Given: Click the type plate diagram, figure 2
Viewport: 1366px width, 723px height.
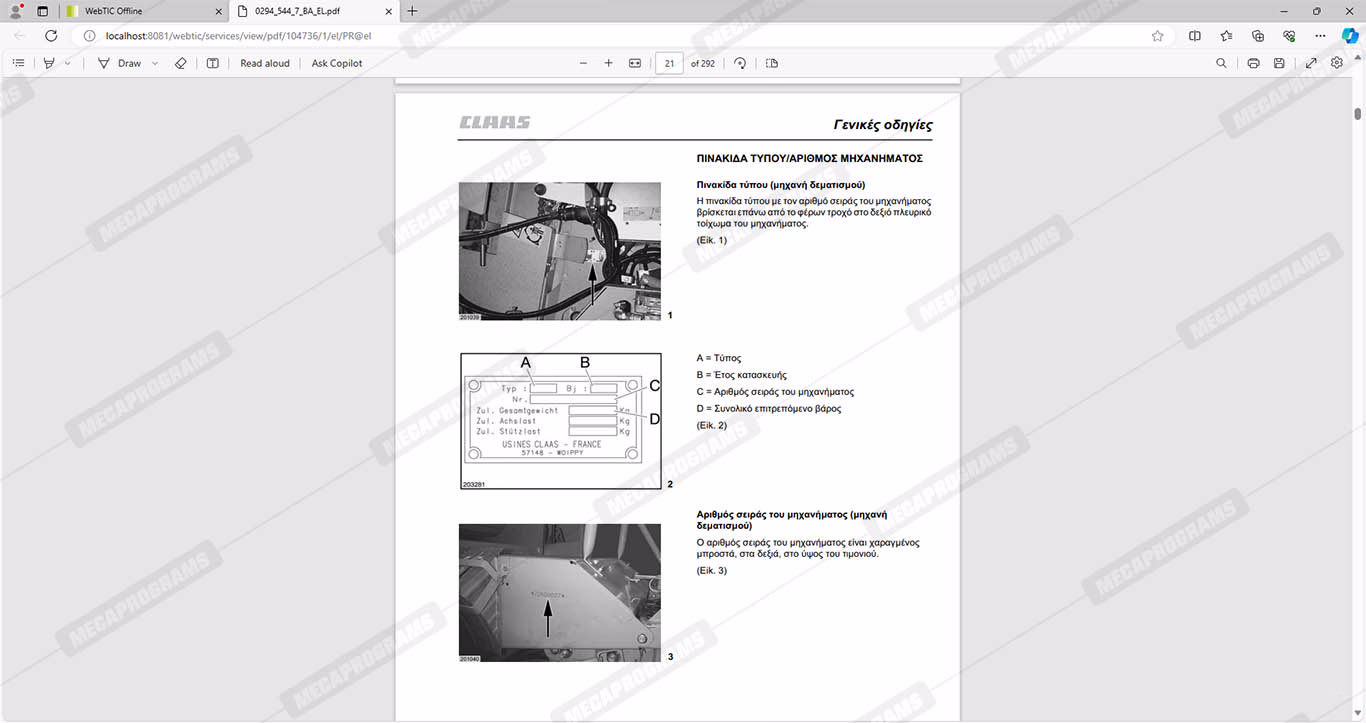Looking at the screenshot, I should tap(561, 421).
